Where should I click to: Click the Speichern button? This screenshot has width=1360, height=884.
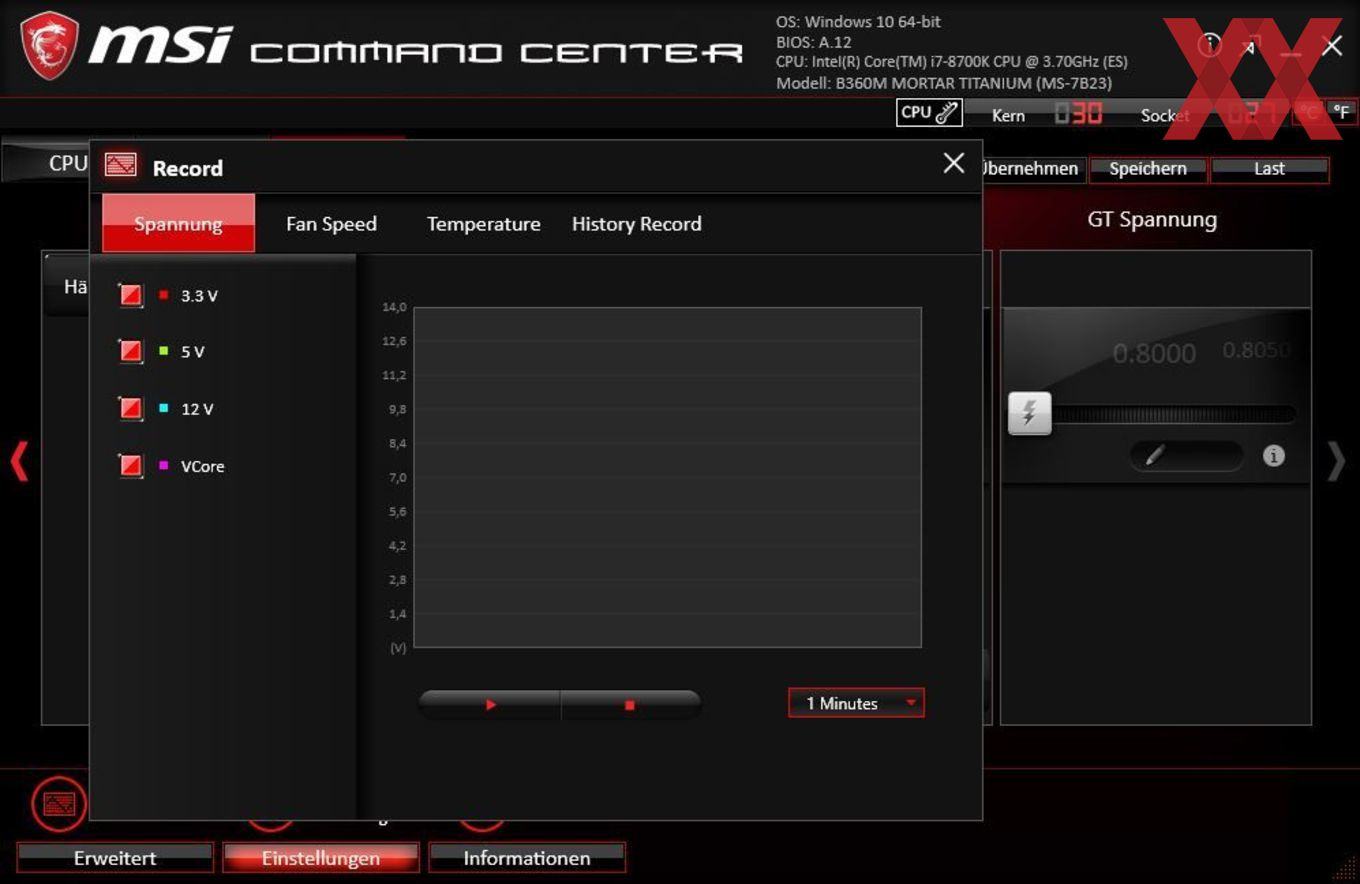[1148, 169]
